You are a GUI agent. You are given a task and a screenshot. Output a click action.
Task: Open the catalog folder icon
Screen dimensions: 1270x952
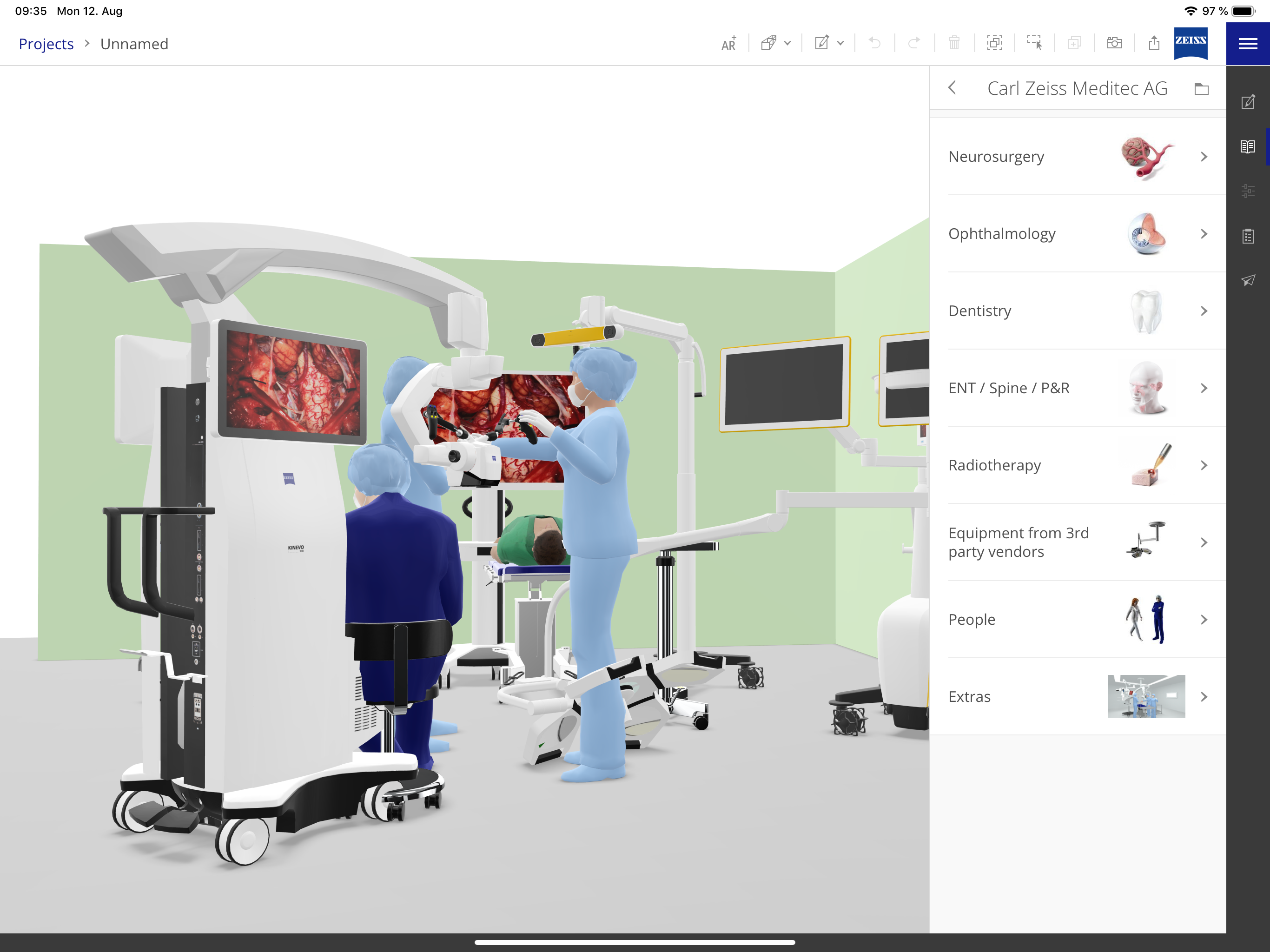[x=1202, y=88]
